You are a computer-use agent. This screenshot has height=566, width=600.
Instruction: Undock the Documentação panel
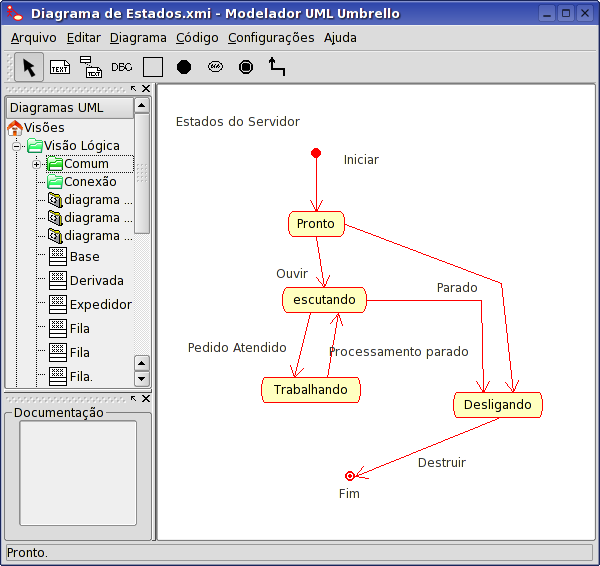click(x=134, y=398)
